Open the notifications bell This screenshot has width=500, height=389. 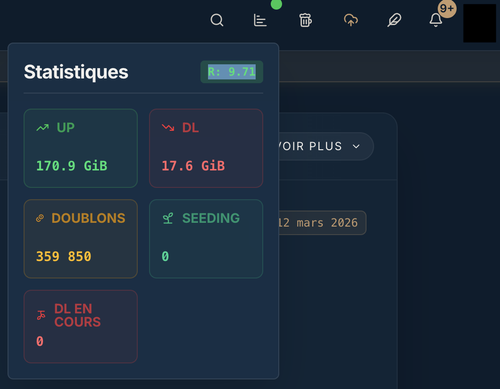point(435,20)
